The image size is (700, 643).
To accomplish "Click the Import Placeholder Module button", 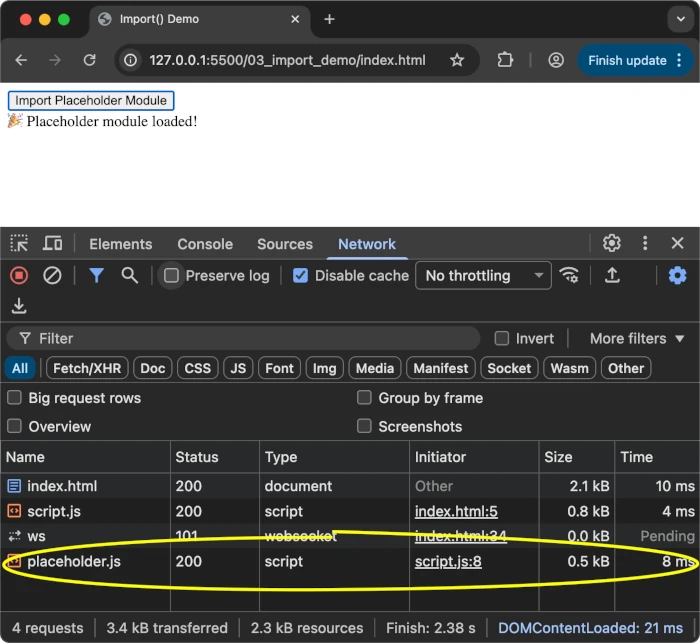I will click(x=91, y=100).
